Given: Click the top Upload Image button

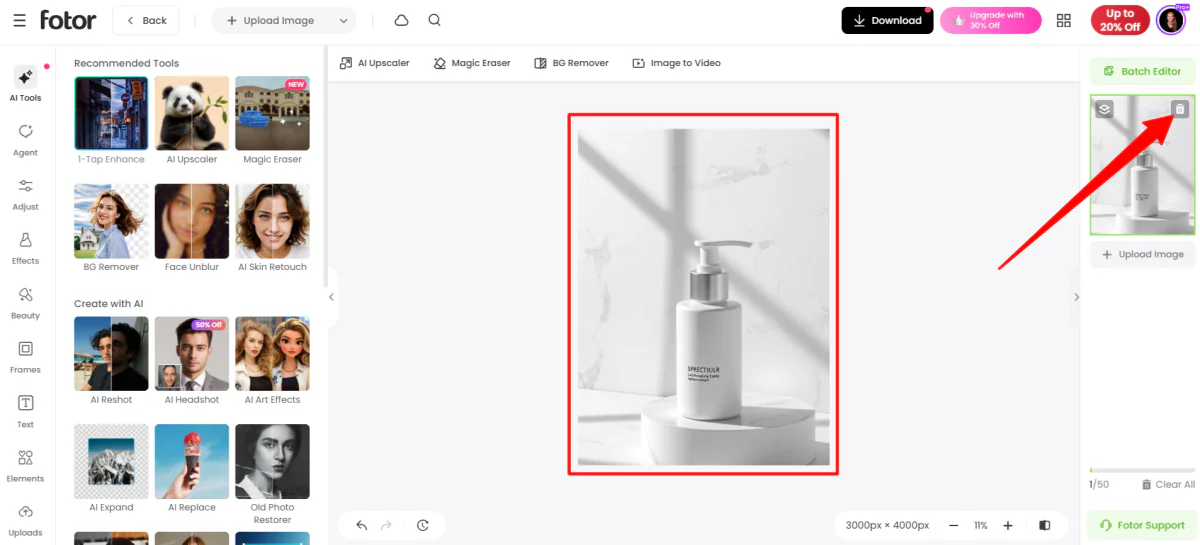Looking at the screenshot, I should 271,20.
